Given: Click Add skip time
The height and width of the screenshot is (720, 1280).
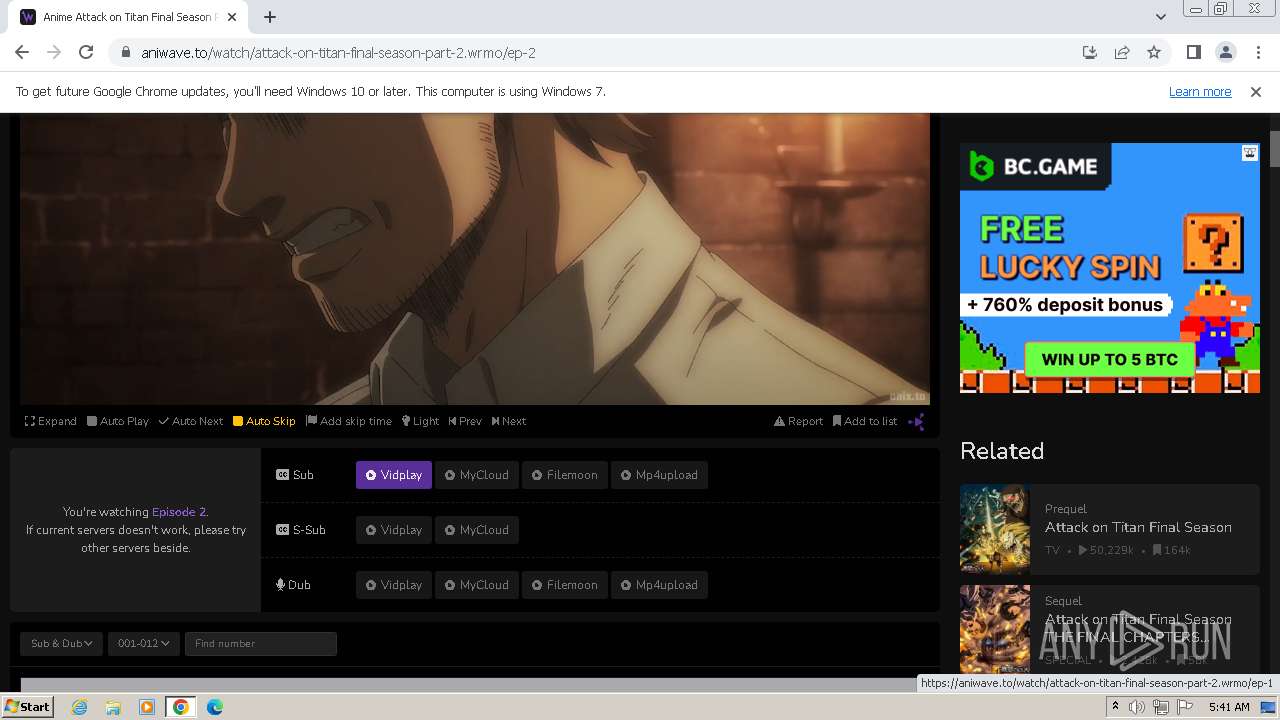Looking at the screenshot, I should [x=349, y=421].
